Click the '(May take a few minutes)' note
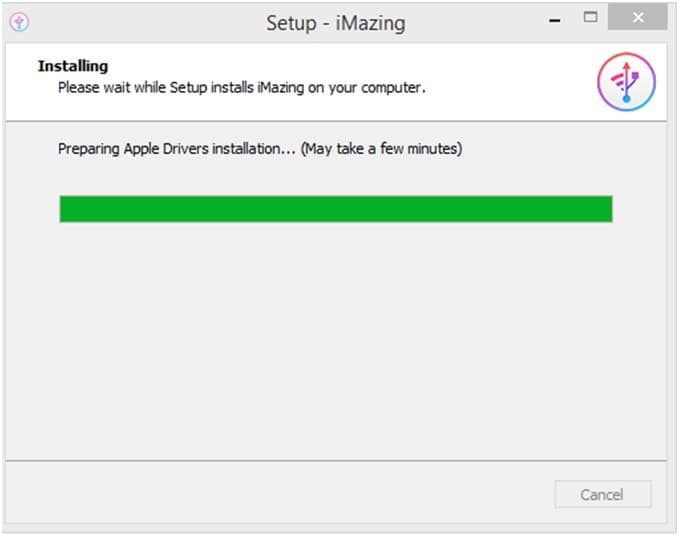Image resolution: width=679 pixels, height=542 pixels. point(382,149)
